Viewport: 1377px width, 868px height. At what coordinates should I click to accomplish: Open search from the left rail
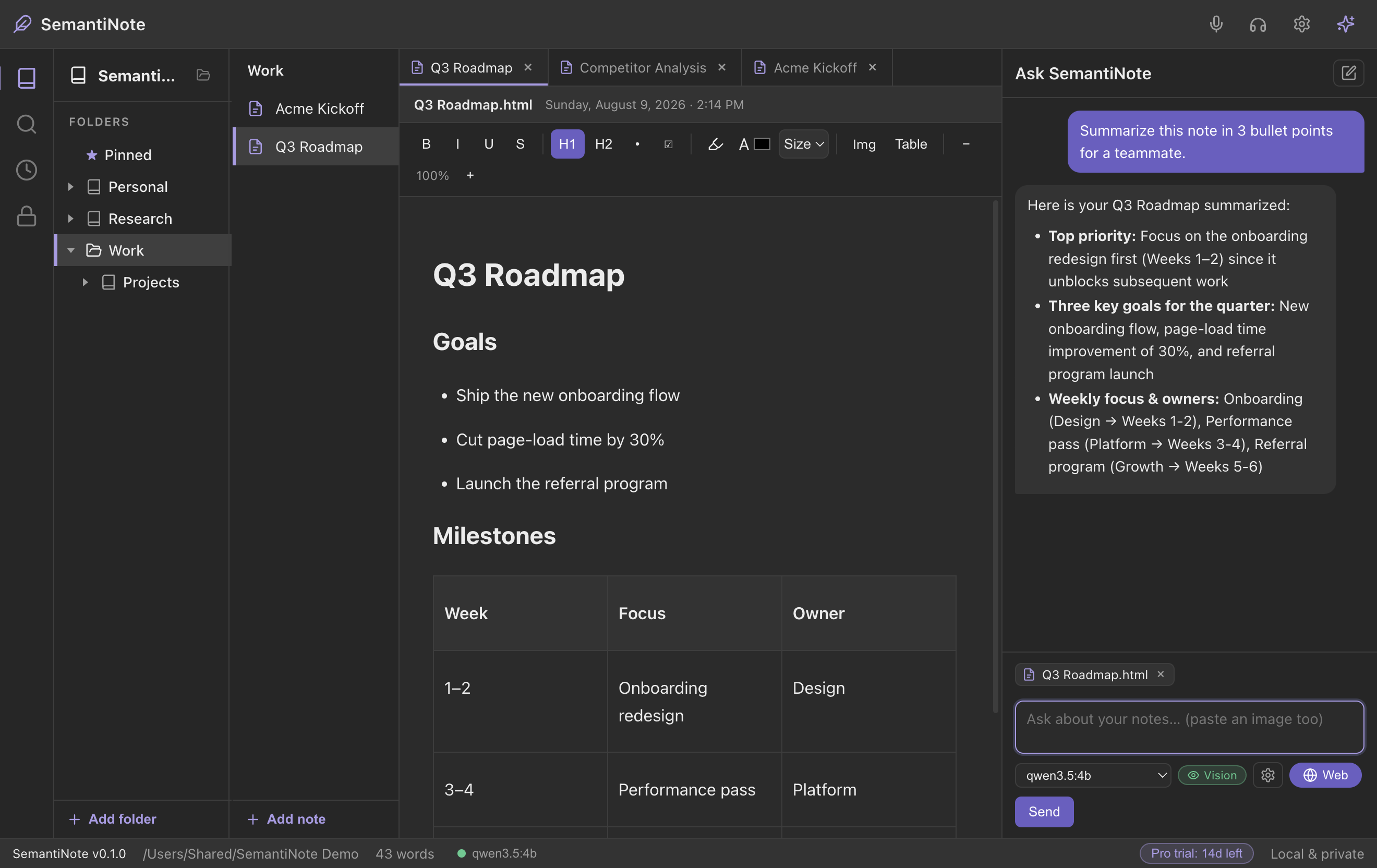coord(26,124)
